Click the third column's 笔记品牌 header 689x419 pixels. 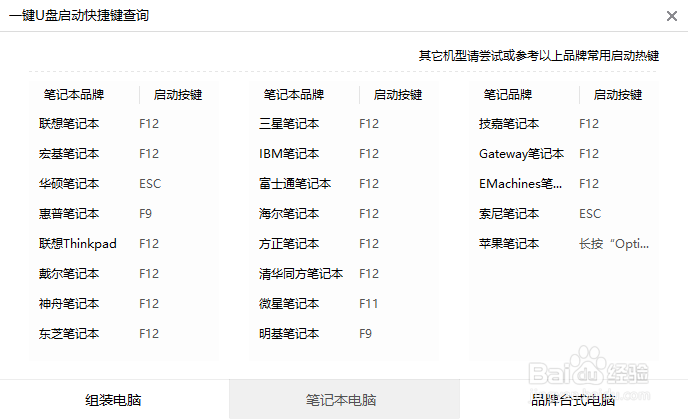508,94
